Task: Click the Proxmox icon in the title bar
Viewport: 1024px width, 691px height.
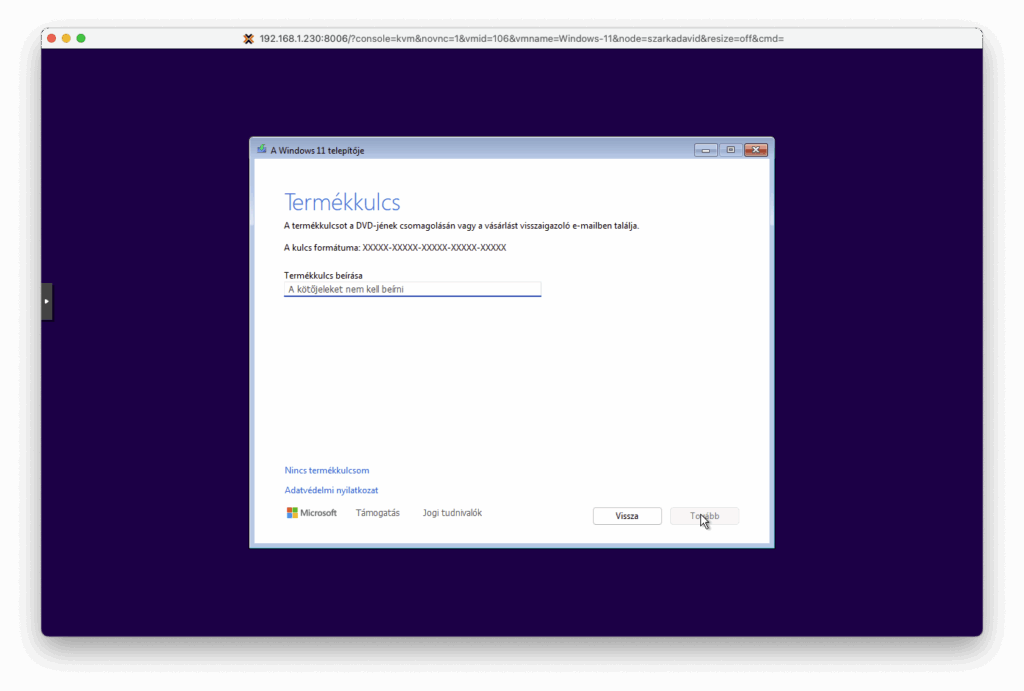Action: coord(248,39)
